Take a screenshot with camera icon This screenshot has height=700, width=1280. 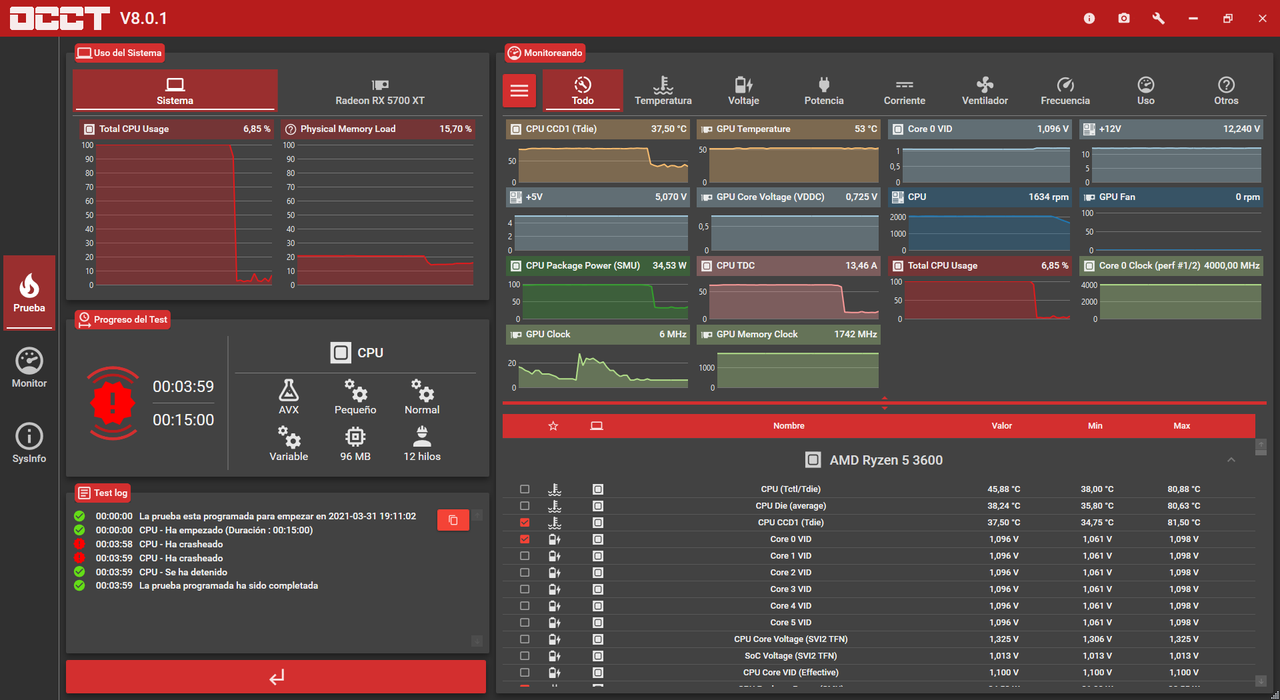(1124, 19)
